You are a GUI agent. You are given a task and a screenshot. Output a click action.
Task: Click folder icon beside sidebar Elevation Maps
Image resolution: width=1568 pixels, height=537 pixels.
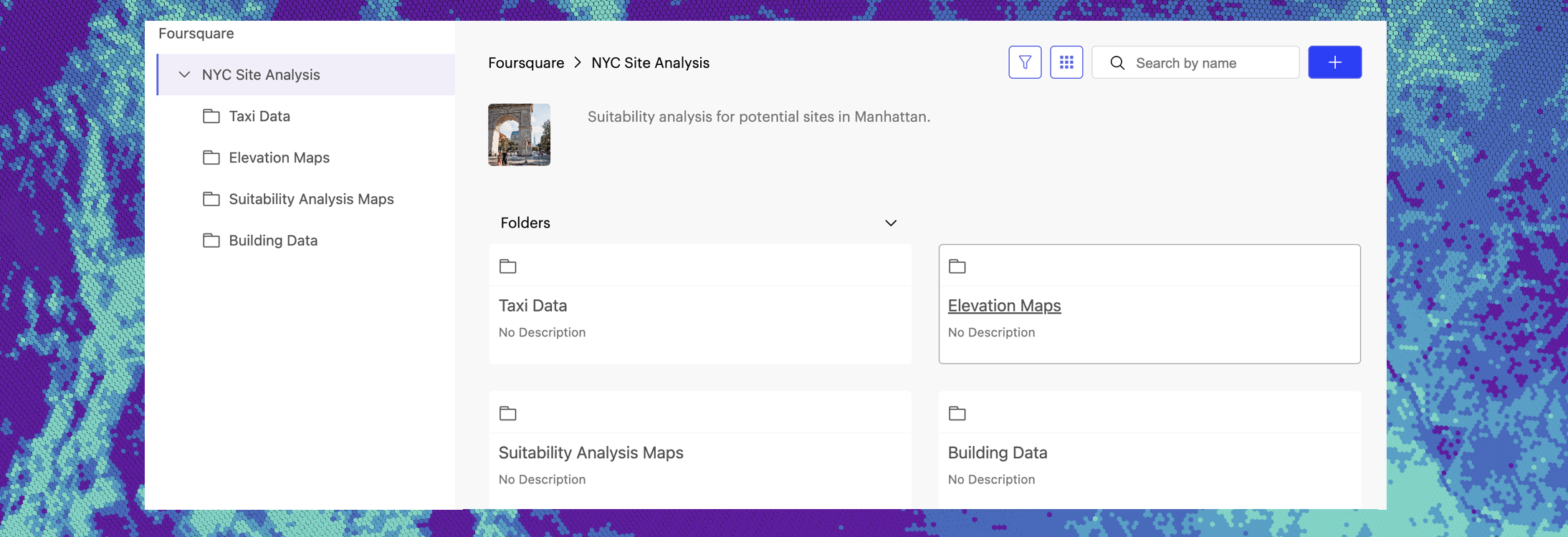[x=211, y=158]
